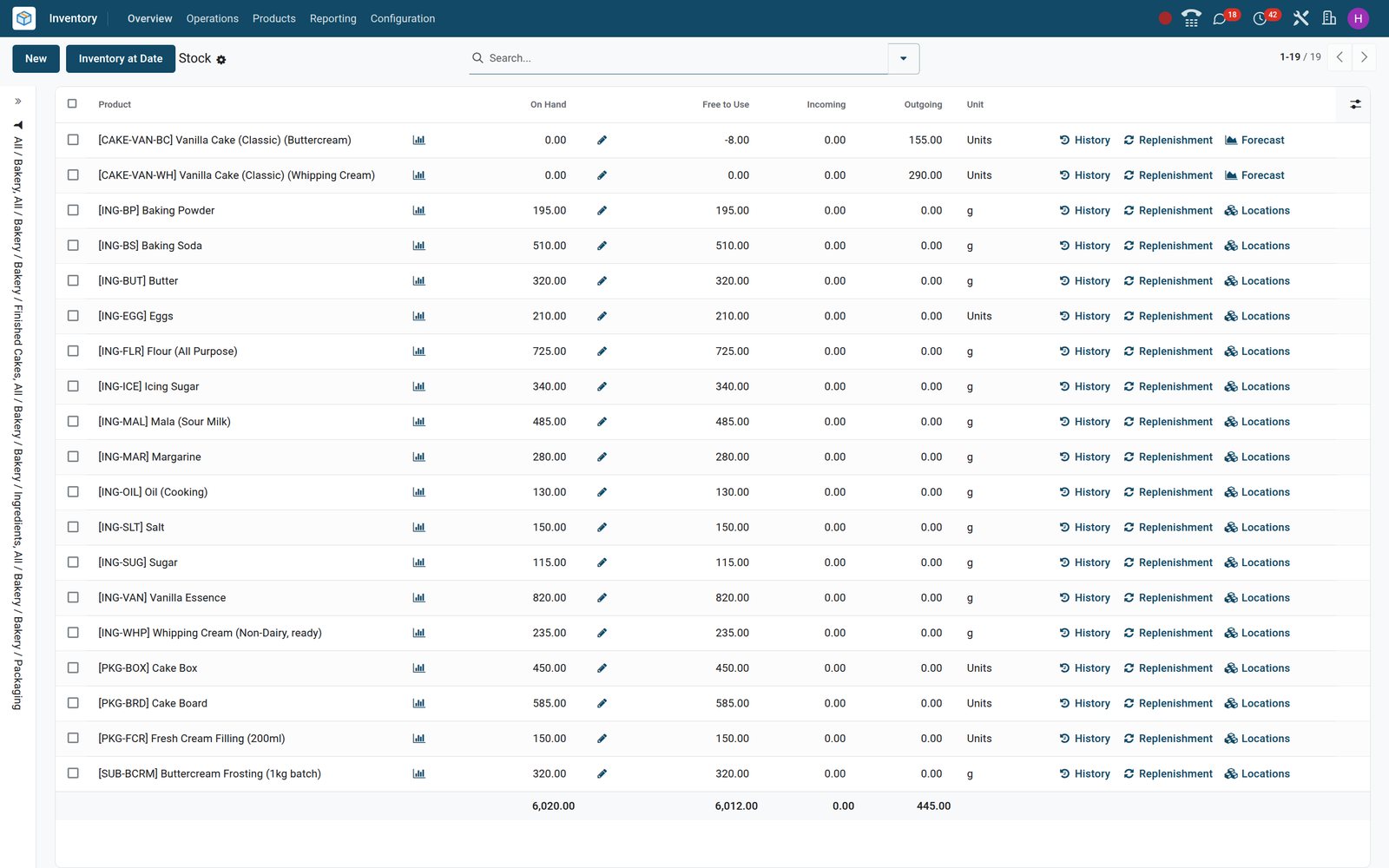The height and width of the screenshot is (868, 1389).
Task: Open forecast chart icon for Margarine
Action: [x=419, y=457]
